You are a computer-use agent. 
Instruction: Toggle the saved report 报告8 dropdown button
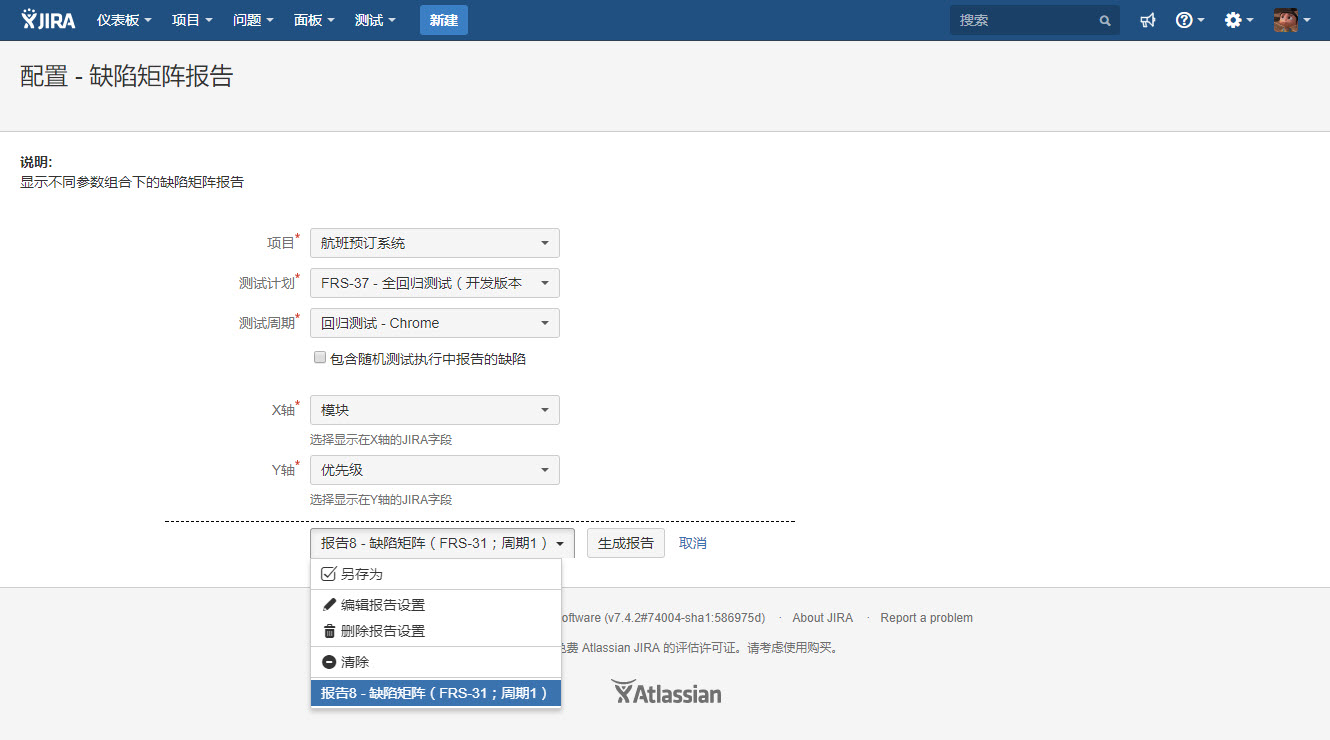(x=442, y=543)
